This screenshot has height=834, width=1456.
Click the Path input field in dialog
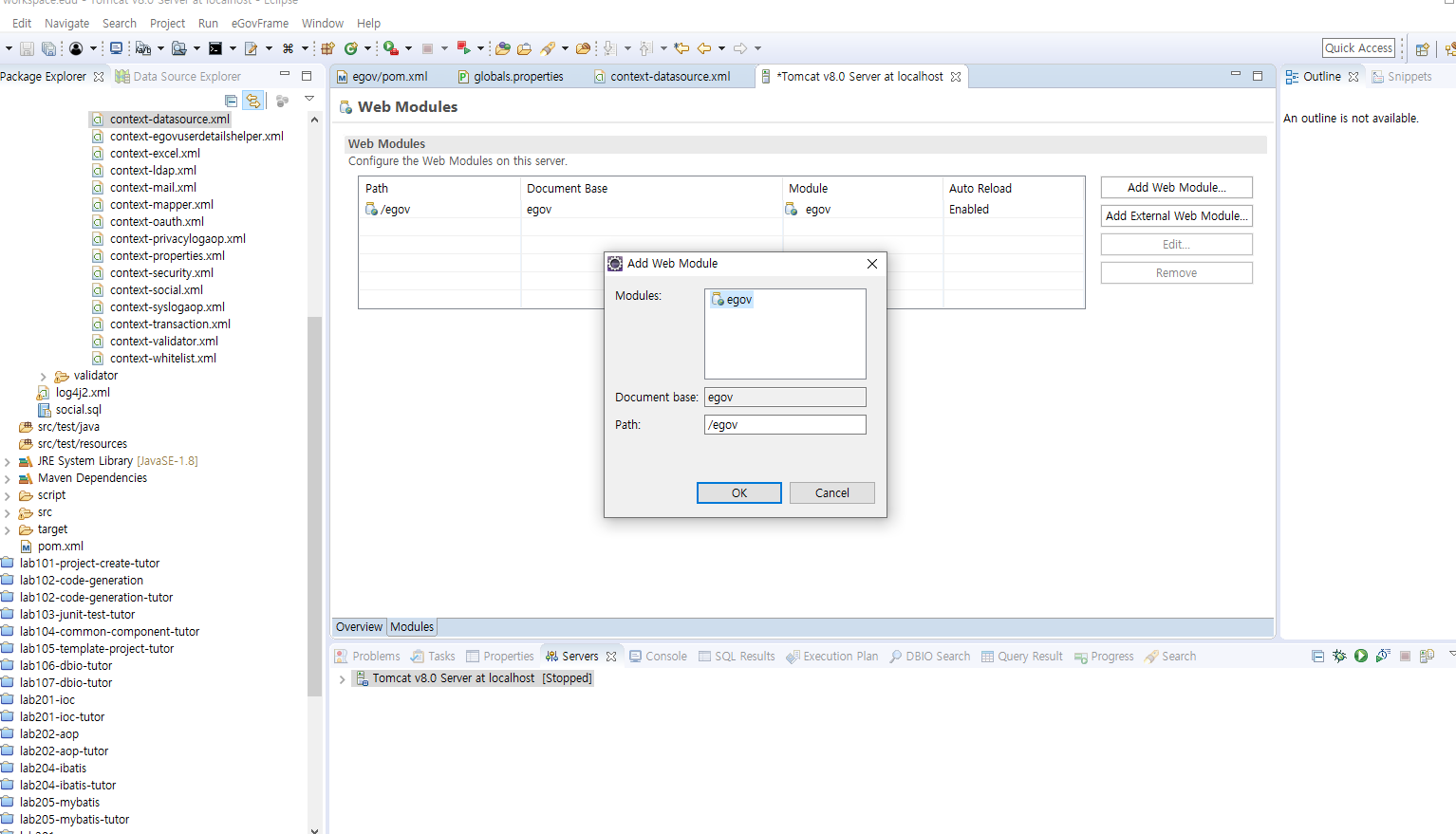tap(785, 425)
